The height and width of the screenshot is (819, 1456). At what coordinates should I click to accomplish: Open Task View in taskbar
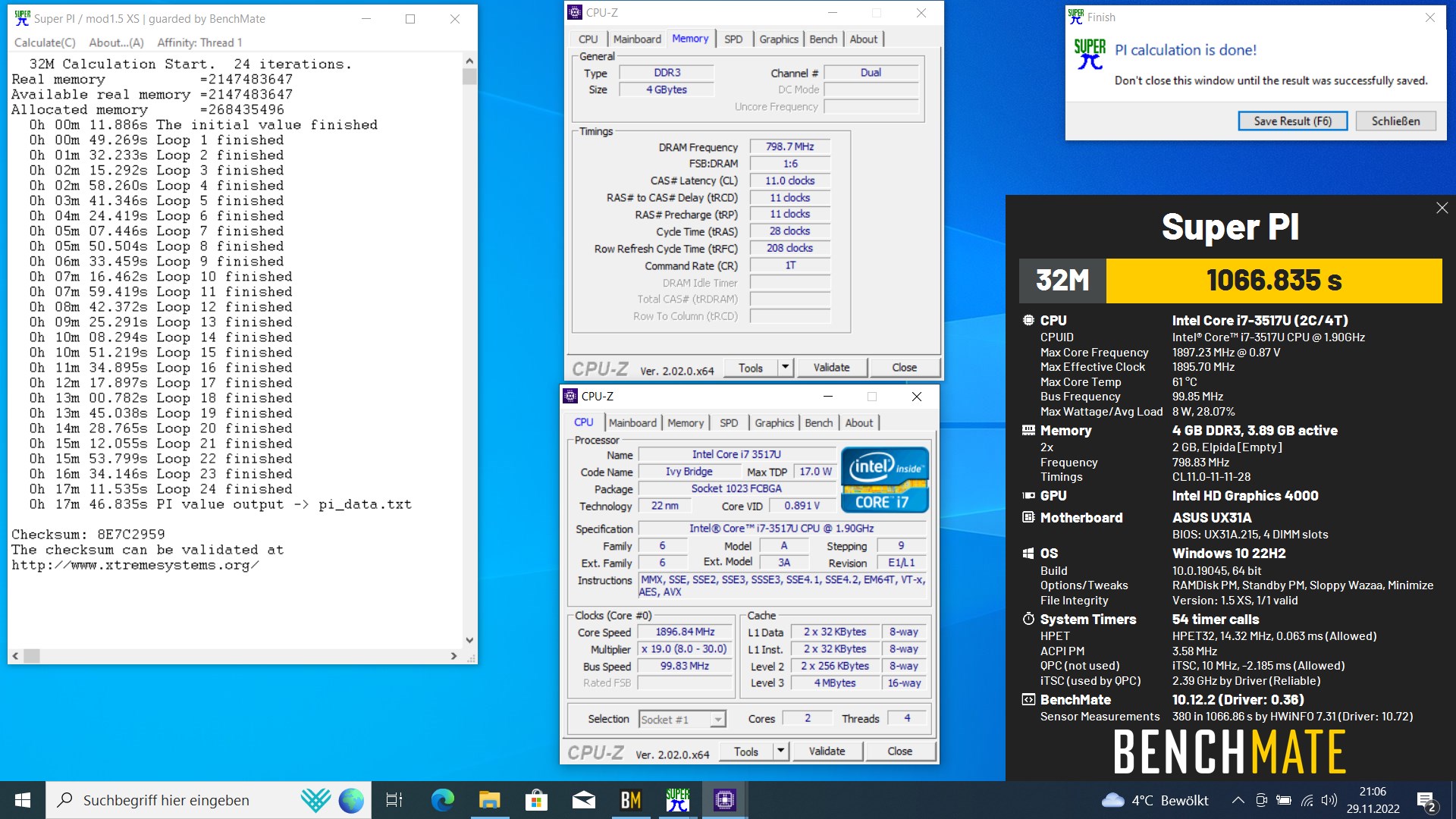click(x=394, y=800)
